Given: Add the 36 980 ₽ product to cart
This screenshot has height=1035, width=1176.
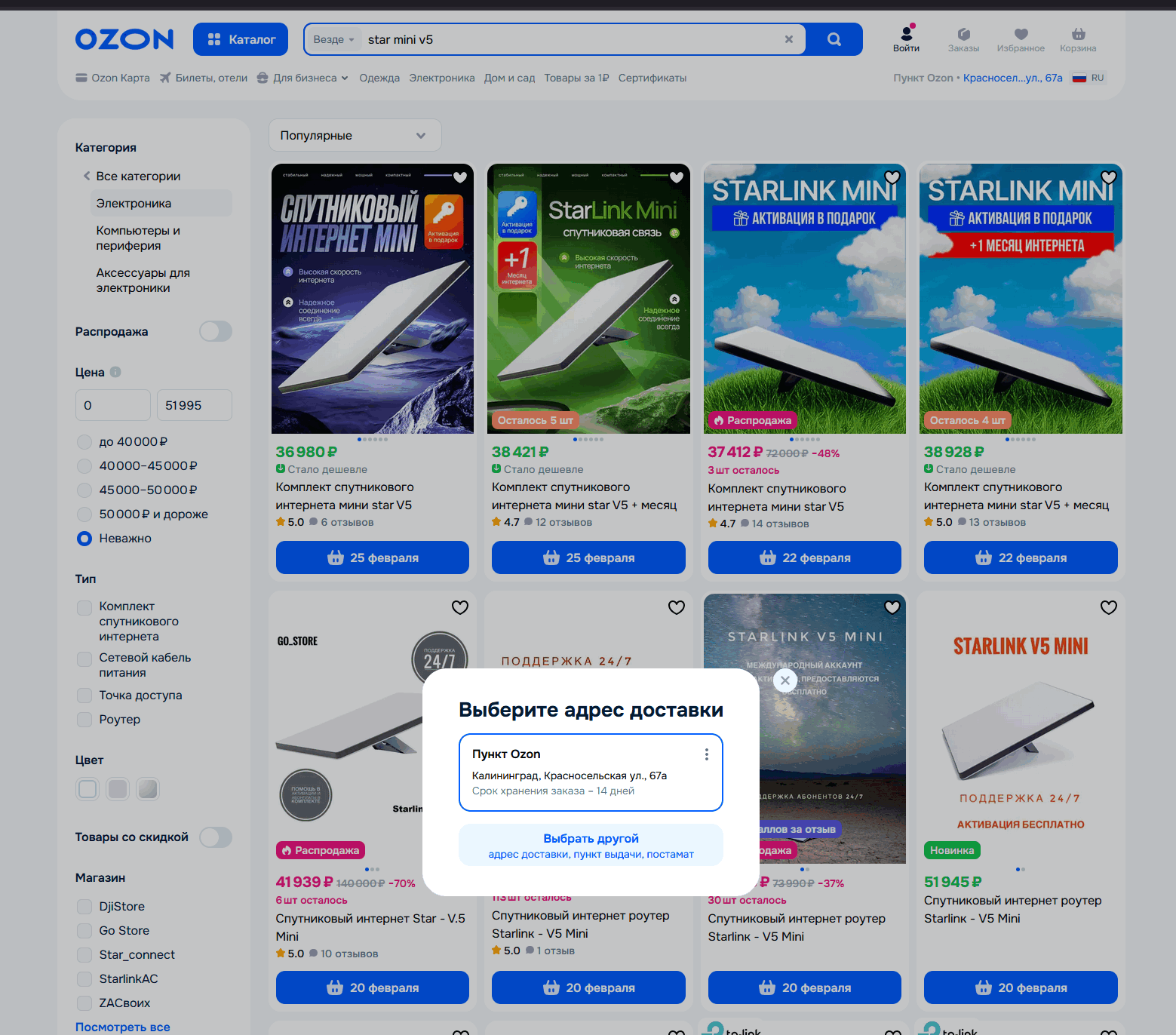Looking at the screenshot, I should pyautogui.click(x=373, y=557).
